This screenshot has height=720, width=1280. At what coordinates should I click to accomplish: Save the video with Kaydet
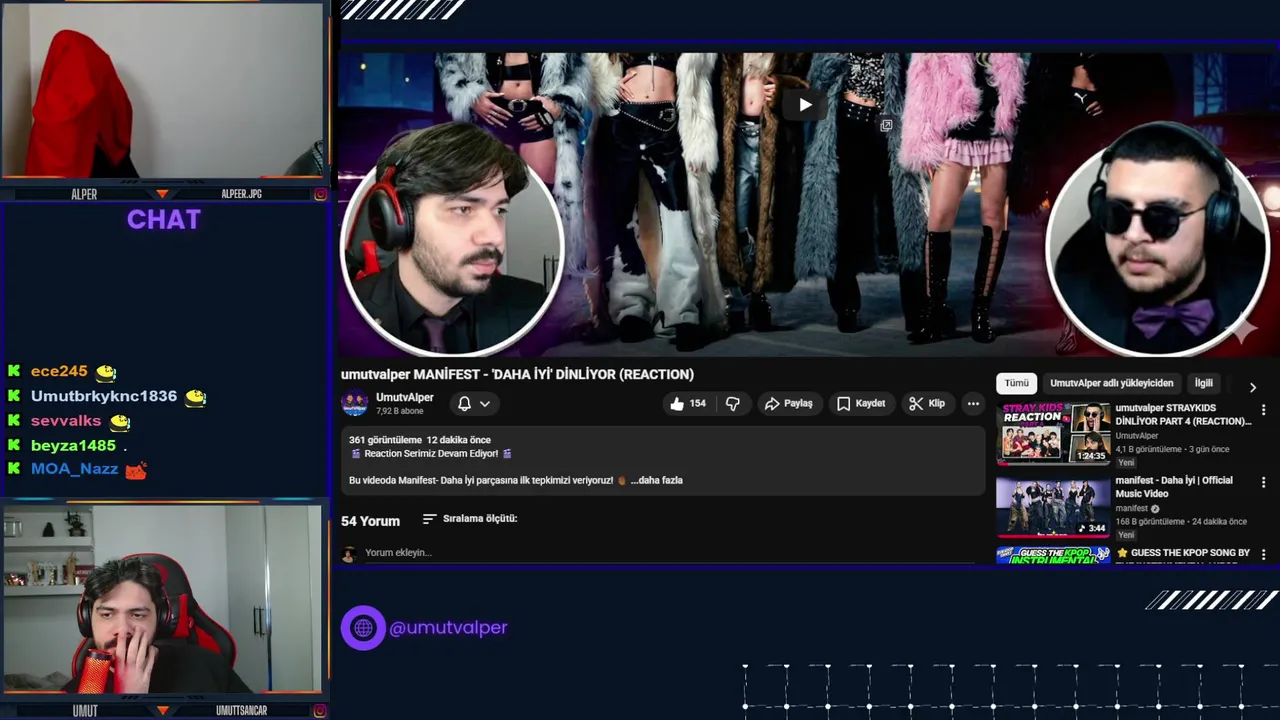pyautogui.click(x=861, y=403)
